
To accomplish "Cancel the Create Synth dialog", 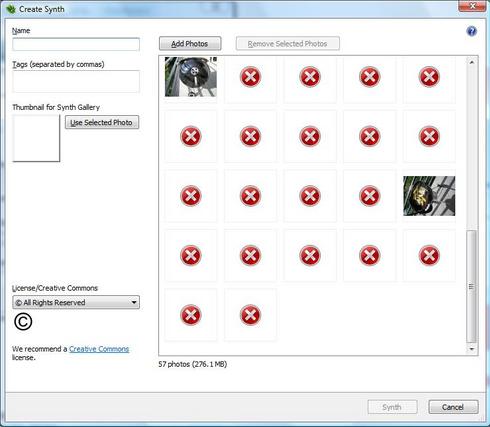I will (453, 407).
